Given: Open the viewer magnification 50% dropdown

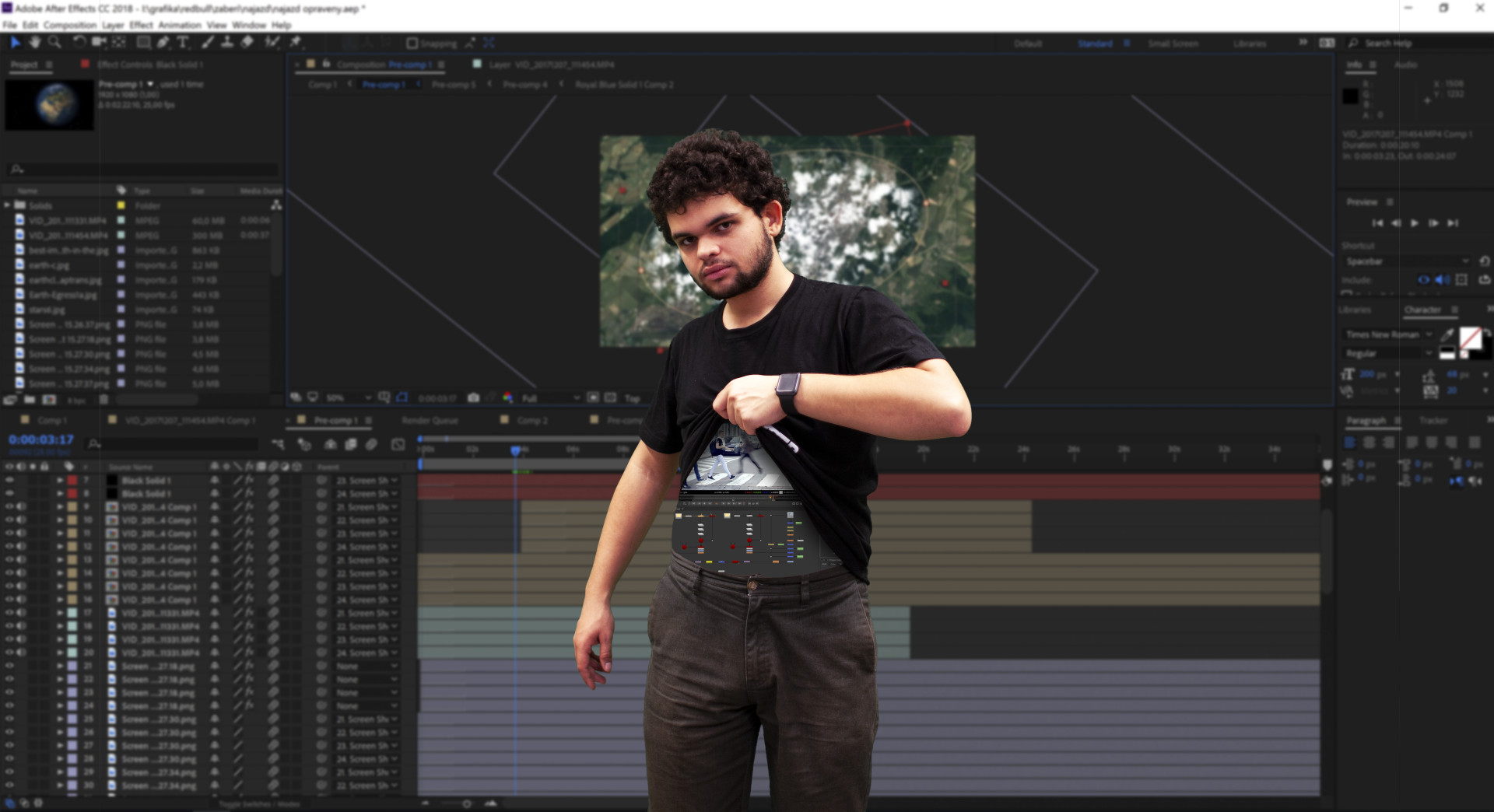Looking at the screenshot, I should tap(347, 397).
